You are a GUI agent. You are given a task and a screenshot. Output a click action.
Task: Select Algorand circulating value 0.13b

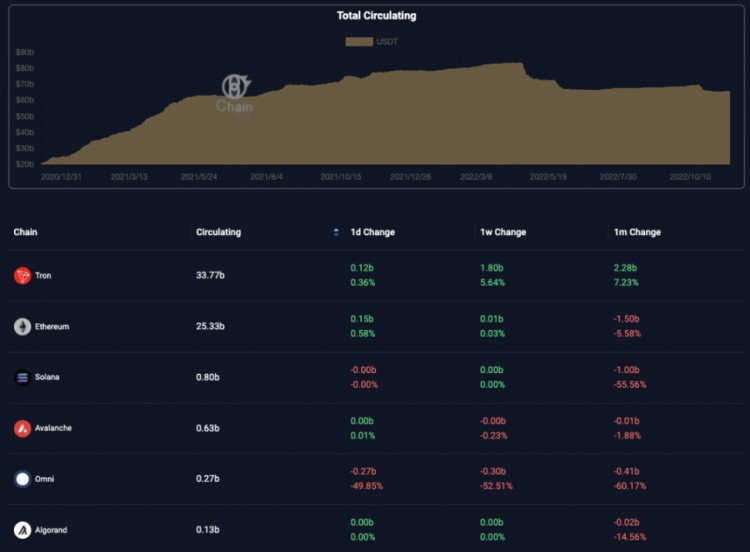click(x=208, y=530)
